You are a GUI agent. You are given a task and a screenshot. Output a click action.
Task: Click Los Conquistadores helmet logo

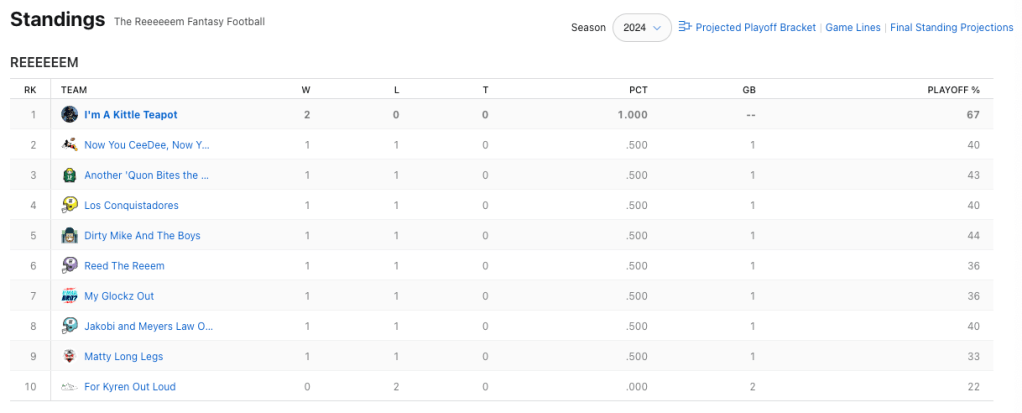(70, 205)
